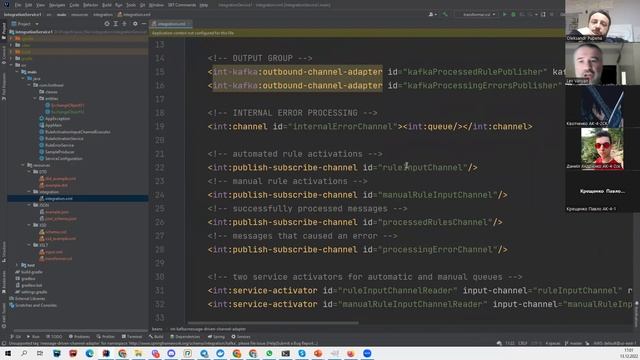The height and width of the screenshot is (360, 640).
Task: Click the internalErrorChannel line 19 code
Action: point(370,127)
